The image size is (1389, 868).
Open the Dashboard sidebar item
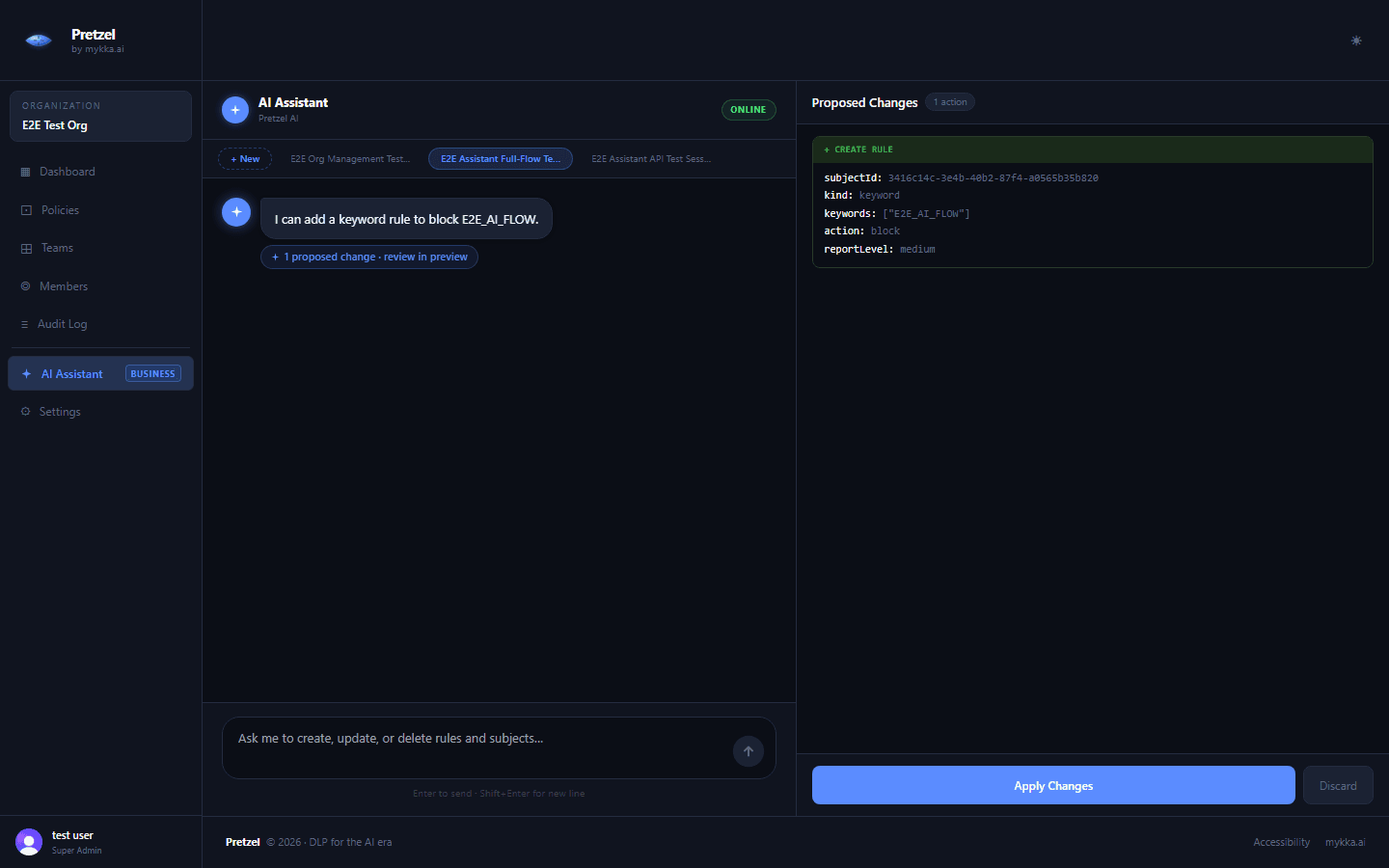100,172
